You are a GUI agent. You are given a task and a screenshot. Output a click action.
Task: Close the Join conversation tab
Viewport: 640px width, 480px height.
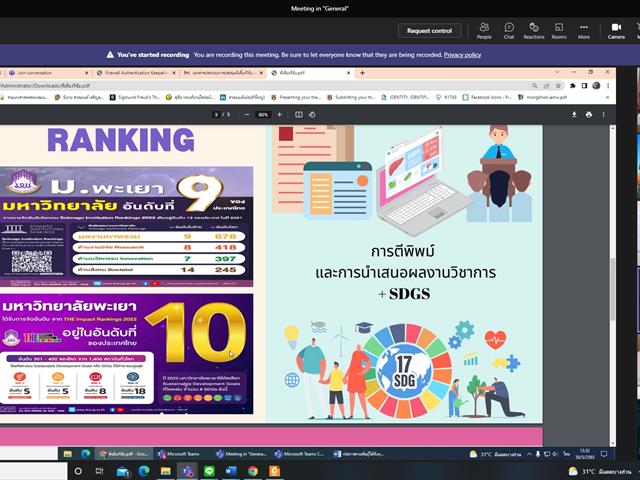tap(86, 73)
